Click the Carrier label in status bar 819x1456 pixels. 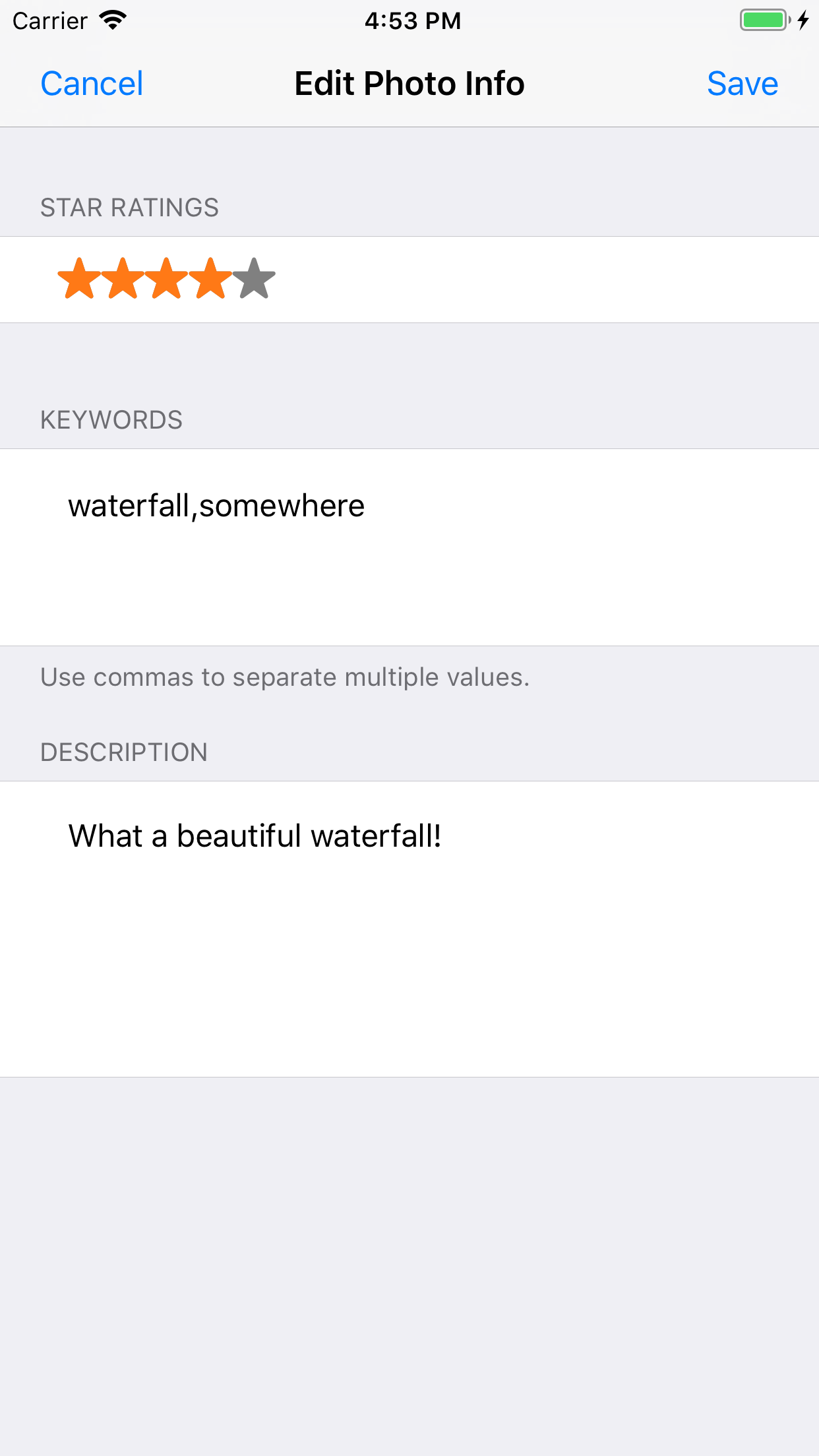coord(50,21)
